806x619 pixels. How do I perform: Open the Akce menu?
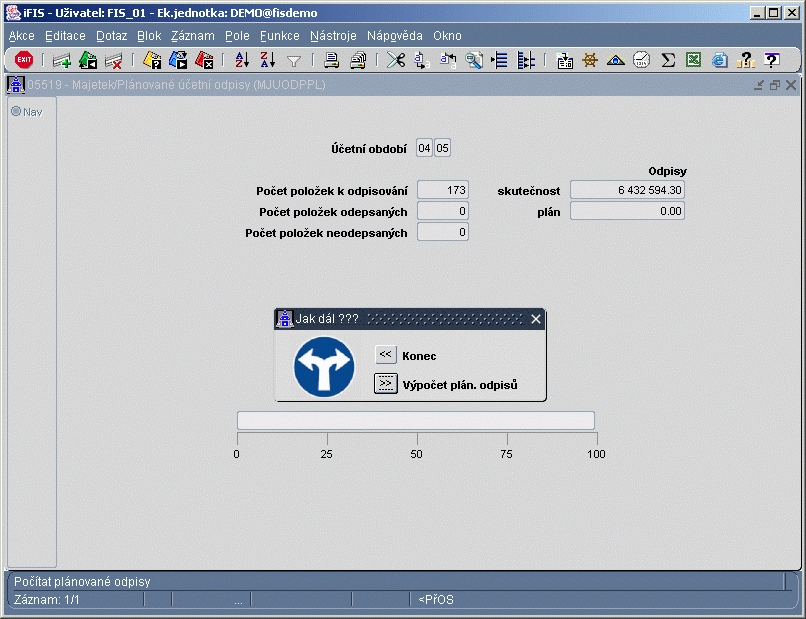(22, 36)
